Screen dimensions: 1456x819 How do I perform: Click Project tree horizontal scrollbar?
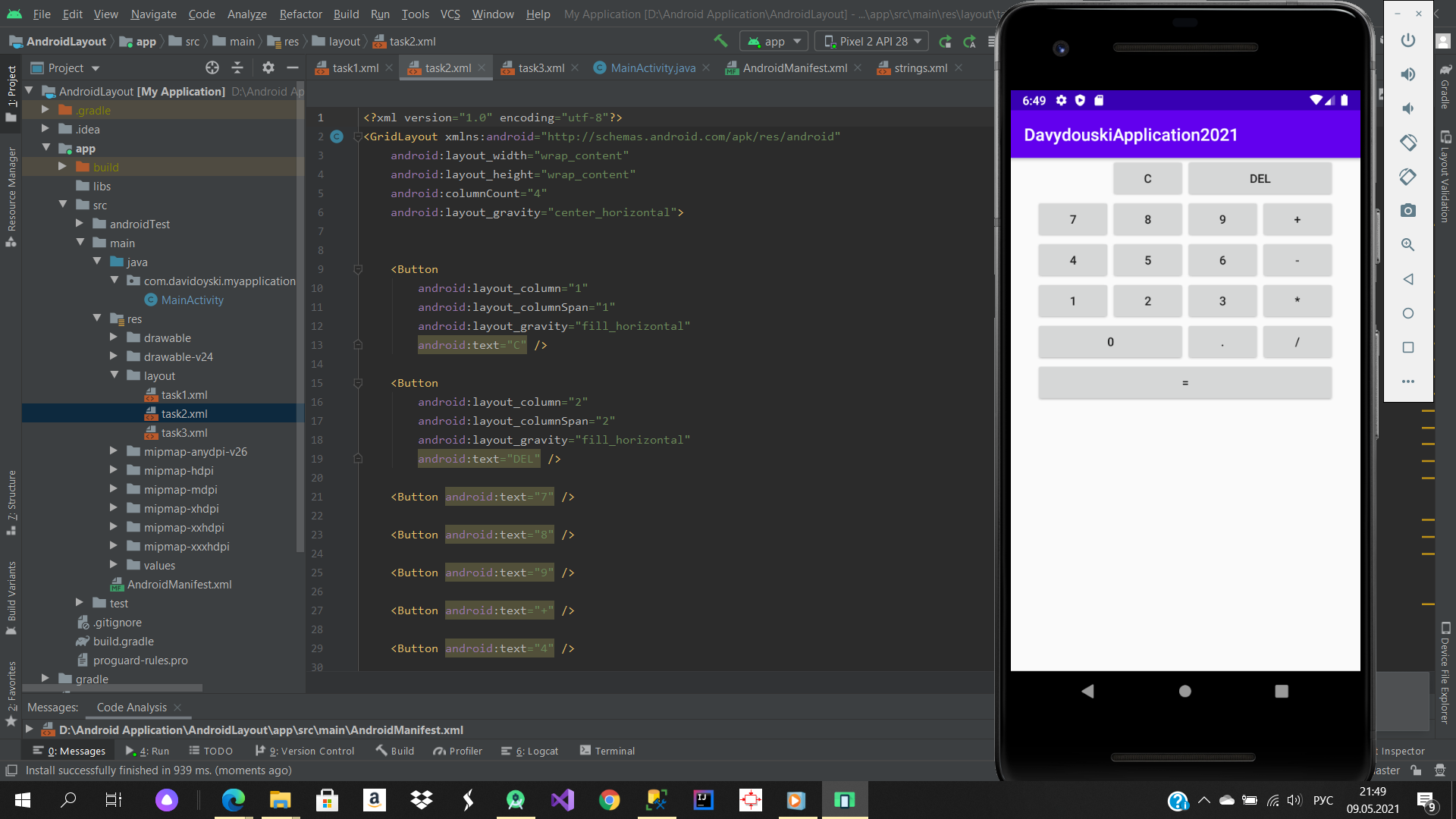coord(114,688)
